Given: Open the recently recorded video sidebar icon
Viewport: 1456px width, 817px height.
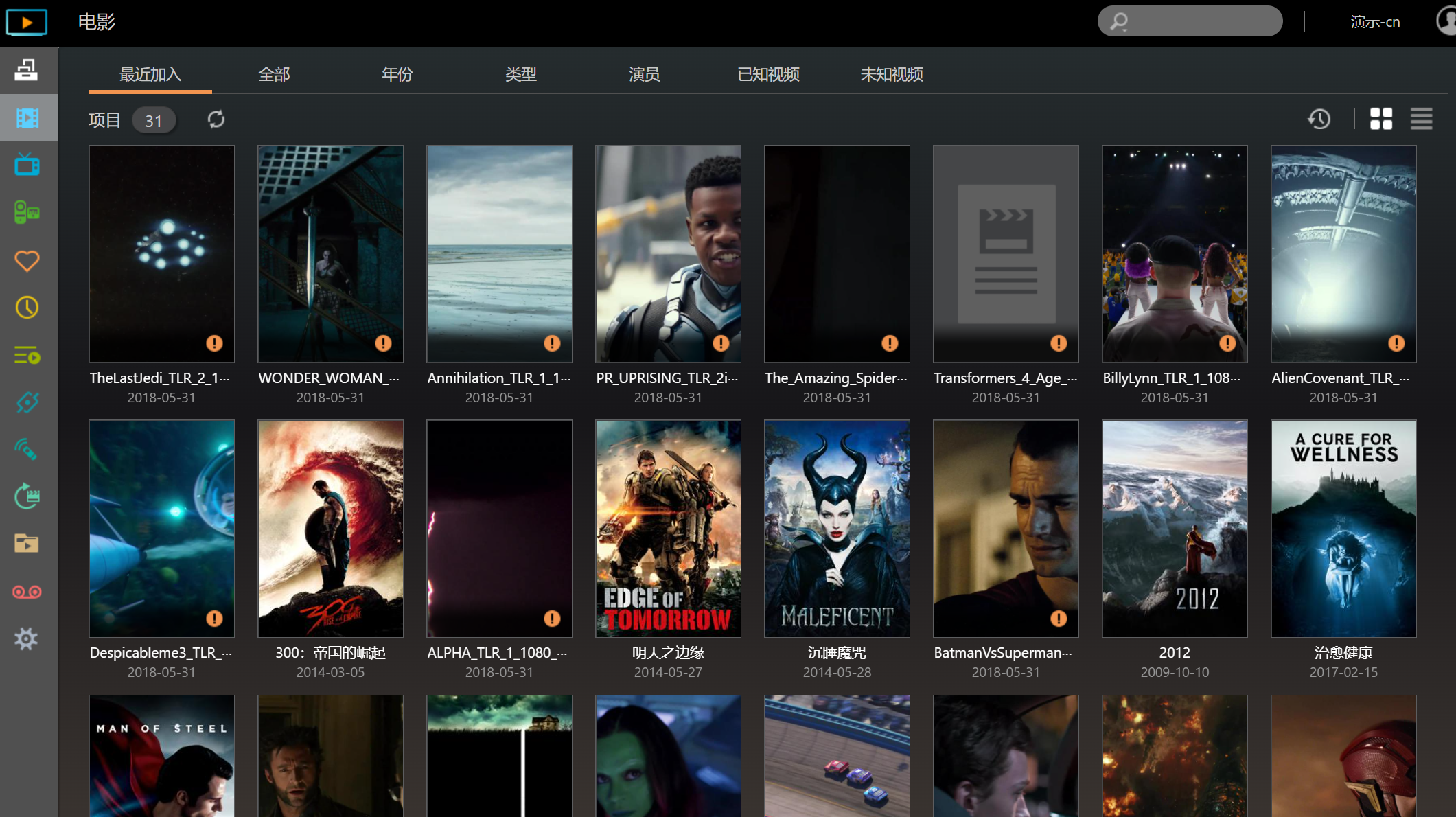Looking at the screenshot, I should [27, 496].
